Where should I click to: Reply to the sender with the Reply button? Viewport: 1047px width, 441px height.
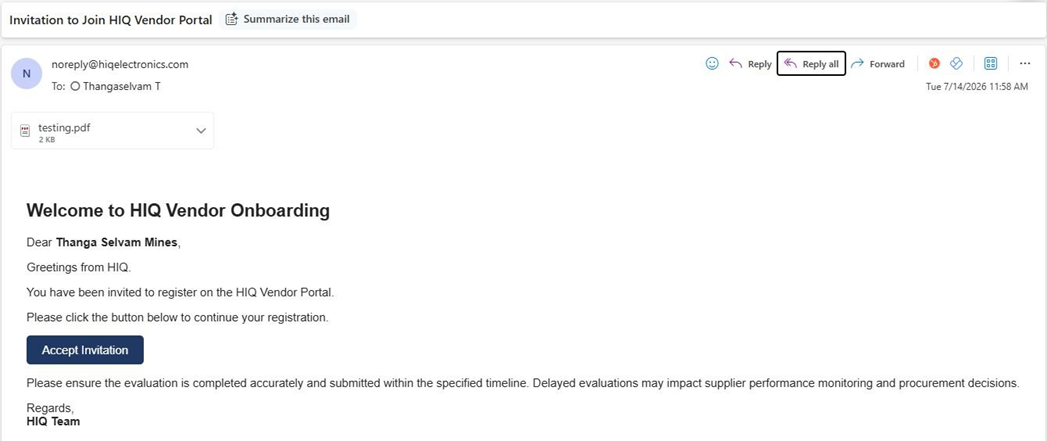(750, 63)
